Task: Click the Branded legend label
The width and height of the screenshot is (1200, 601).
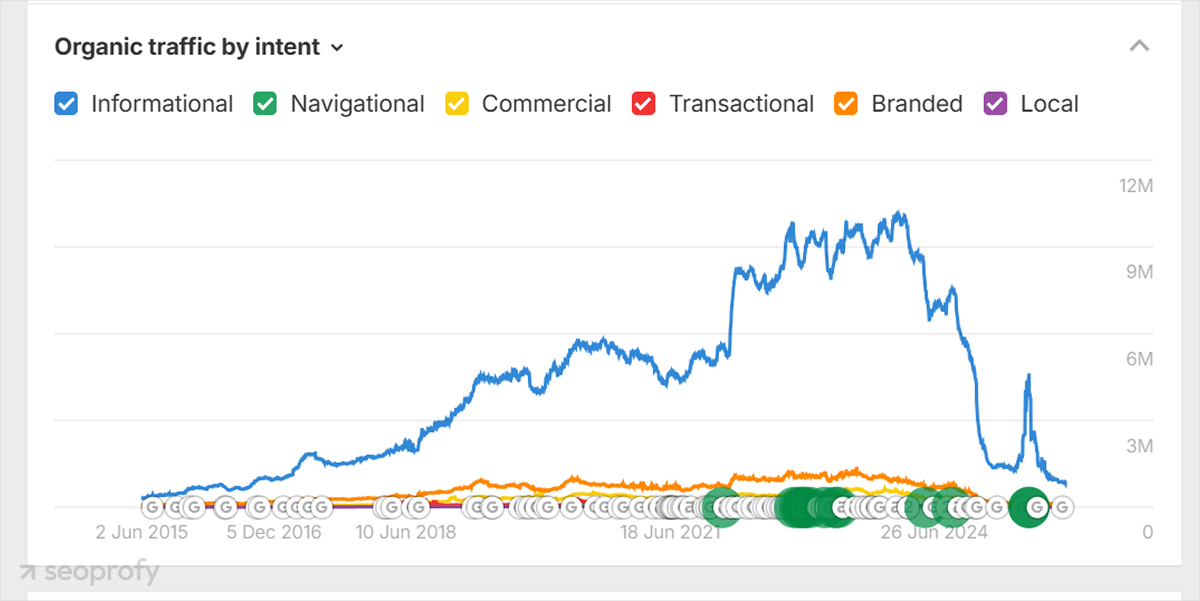Action: point(917,103)
